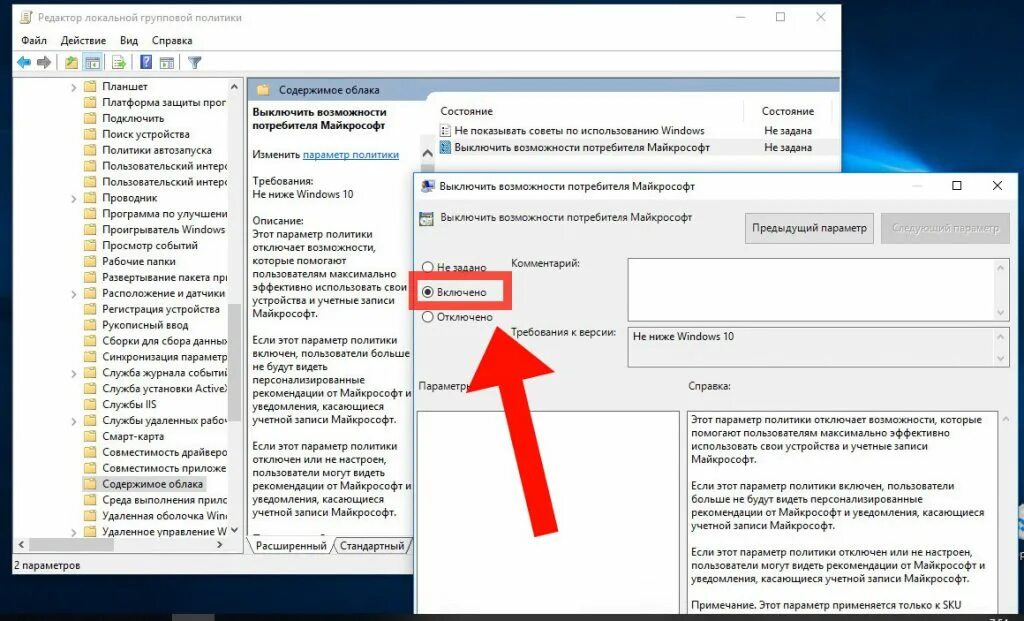Select the 'Не задано' radio button
This screenshot has width=1024, height=621.
(428, 267)
